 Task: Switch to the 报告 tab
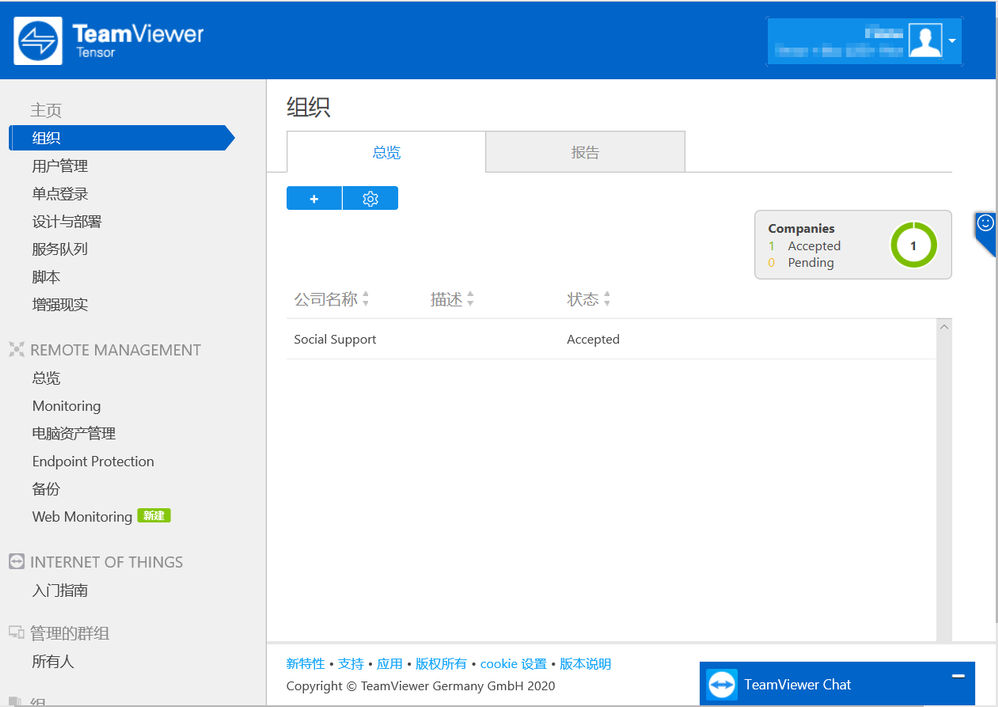click(x=585, y=152)
